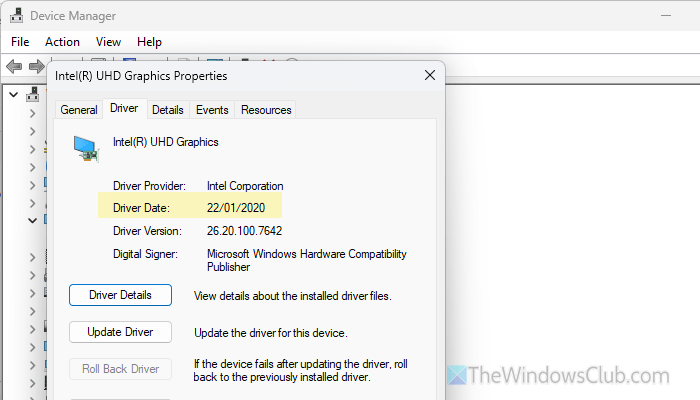Click Microsoft Windows Hardware Compatibility Publisher text
The width and height of the screenshot is (700, 400).
click(x=307, y=260)
